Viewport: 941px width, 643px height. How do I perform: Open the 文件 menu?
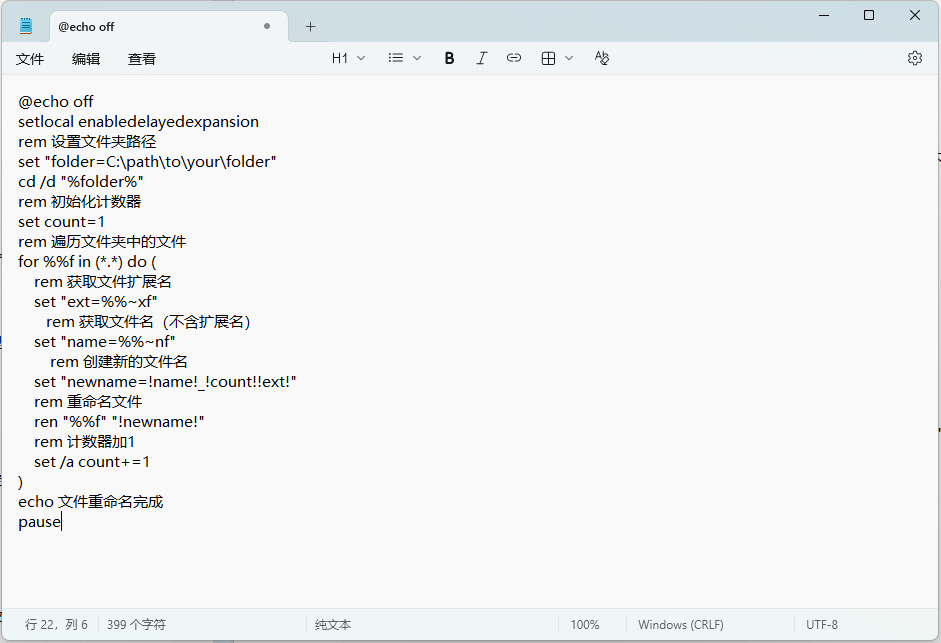click(x=30, y=59)
